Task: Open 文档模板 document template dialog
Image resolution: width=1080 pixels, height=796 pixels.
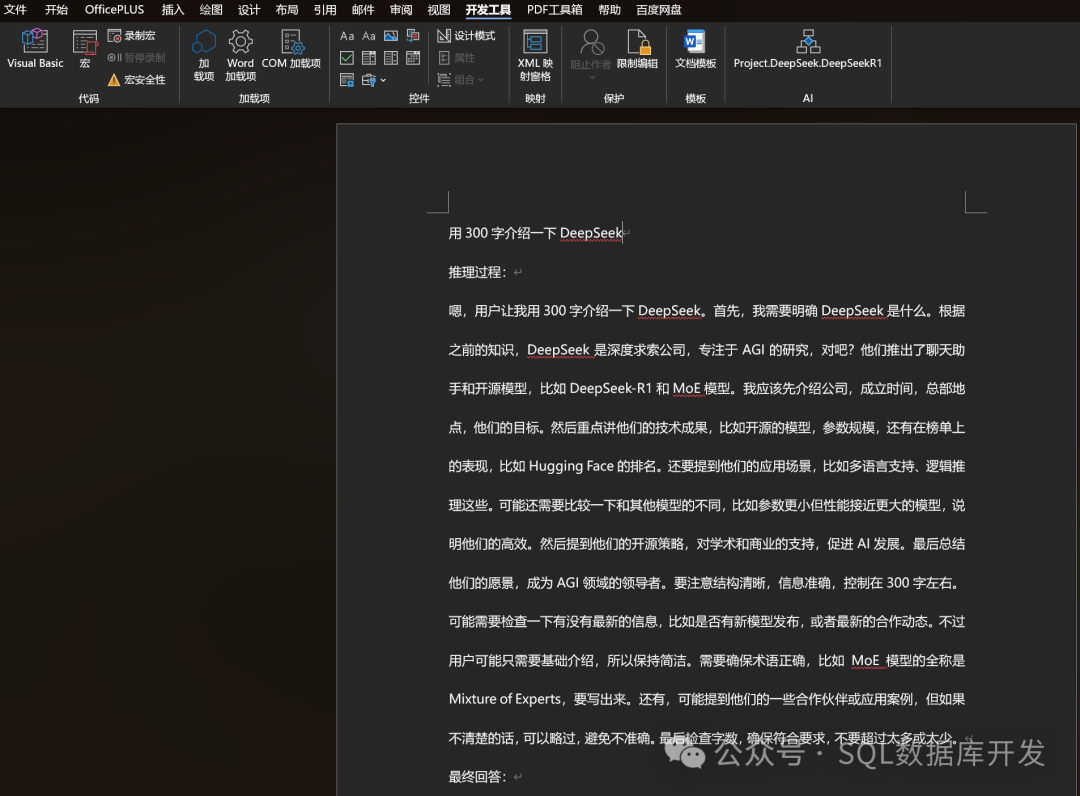Action: pyautogui.click(x=695, y=50)
